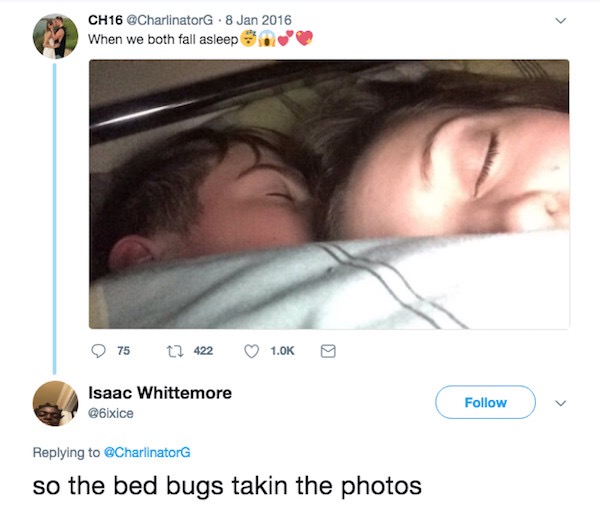Open the @CharlinatorG handle in tweet header
The height and width of the screenshot is (505, 600).
pyautogui.click(x=170, y=20)
